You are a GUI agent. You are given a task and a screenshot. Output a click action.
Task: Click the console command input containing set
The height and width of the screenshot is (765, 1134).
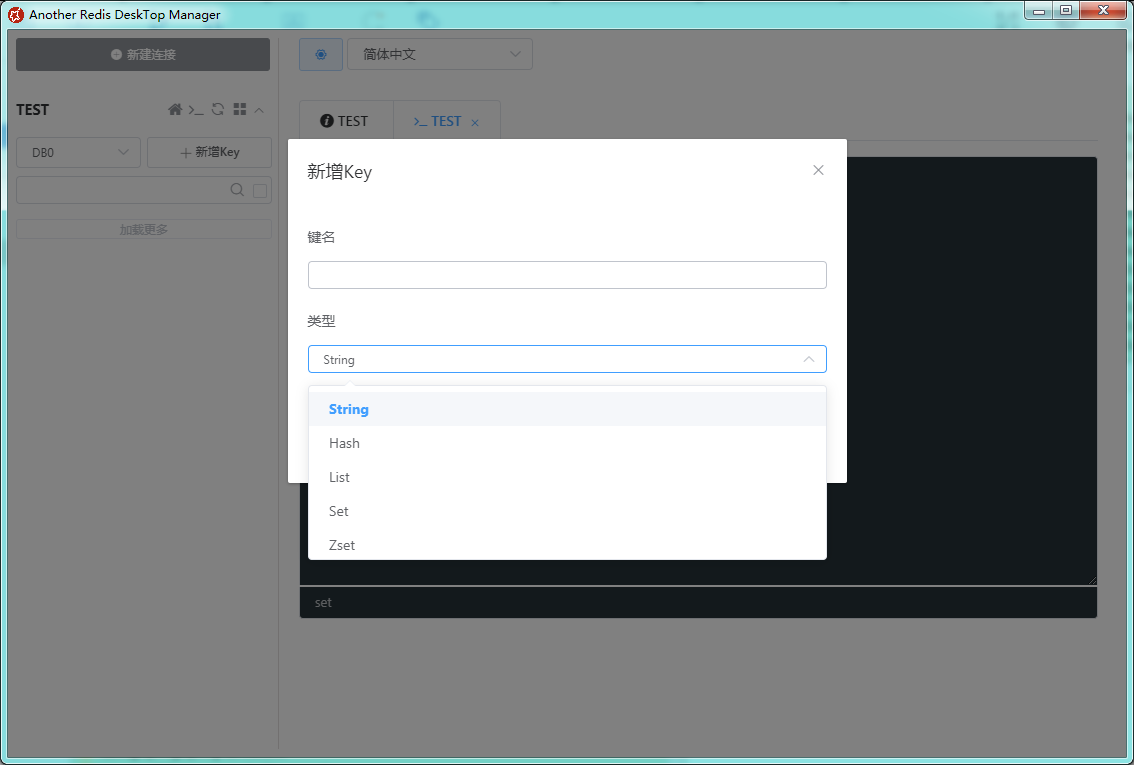tap(698, 602)
